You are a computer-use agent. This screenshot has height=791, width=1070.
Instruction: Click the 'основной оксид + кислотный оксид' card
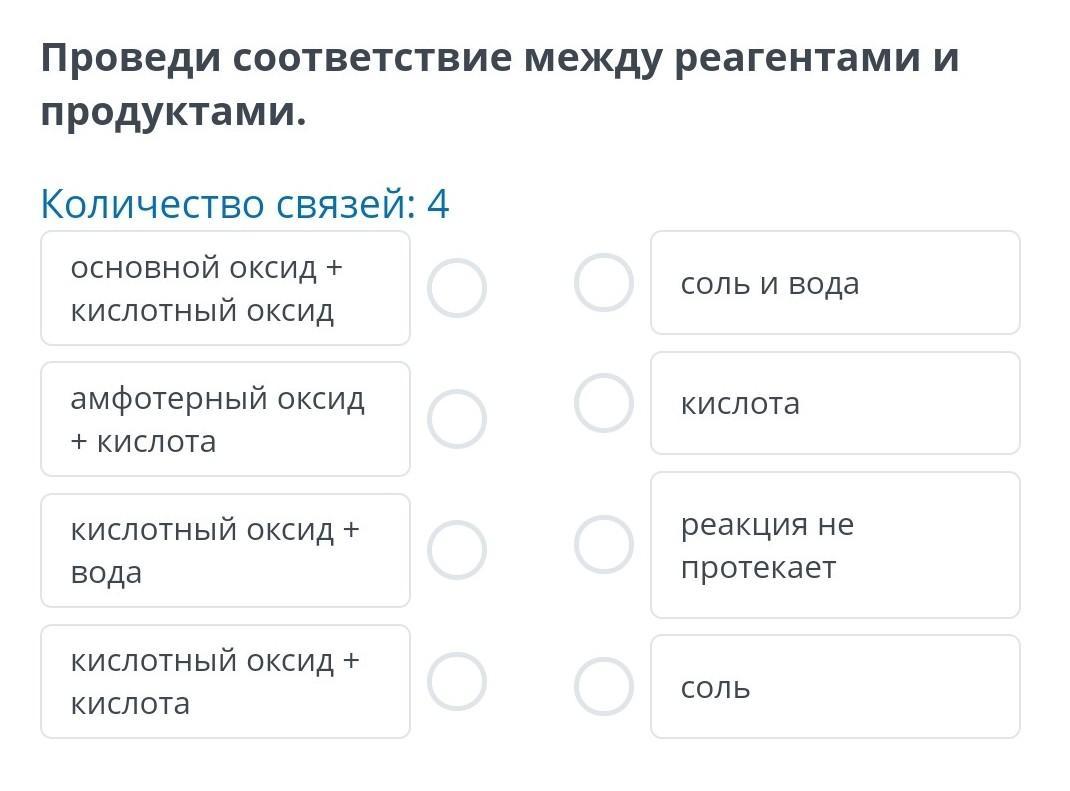(x=225, y=288)
